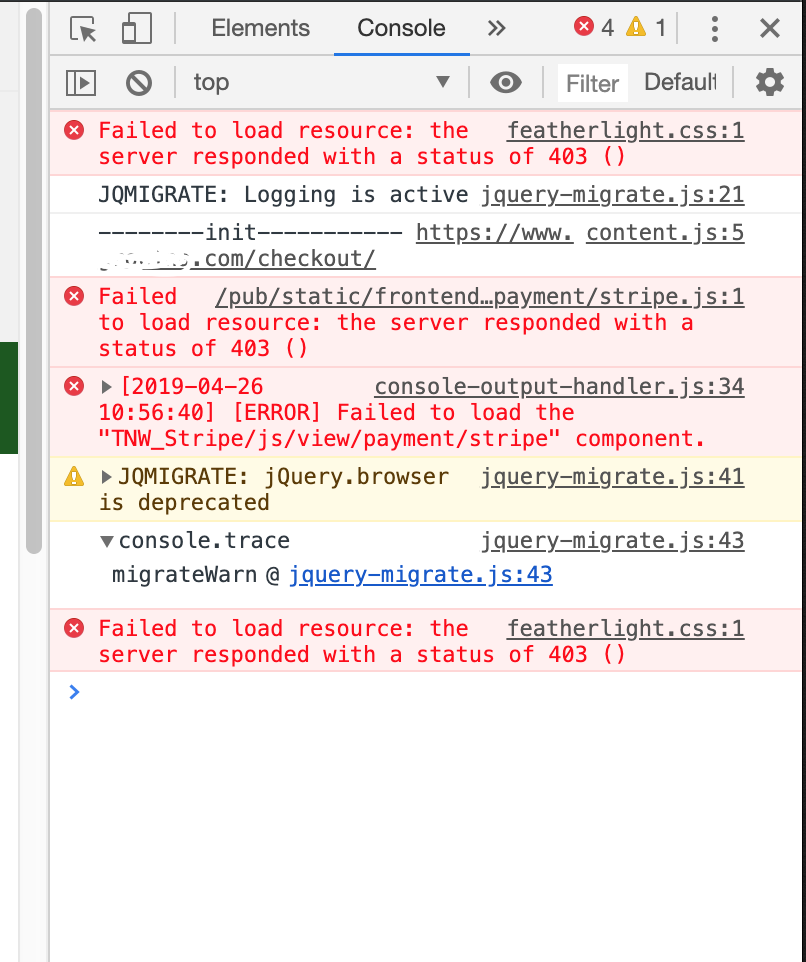The image size is (806, 962).
Task: Clear the console with the no-entry icon
Action: (138, 82)
